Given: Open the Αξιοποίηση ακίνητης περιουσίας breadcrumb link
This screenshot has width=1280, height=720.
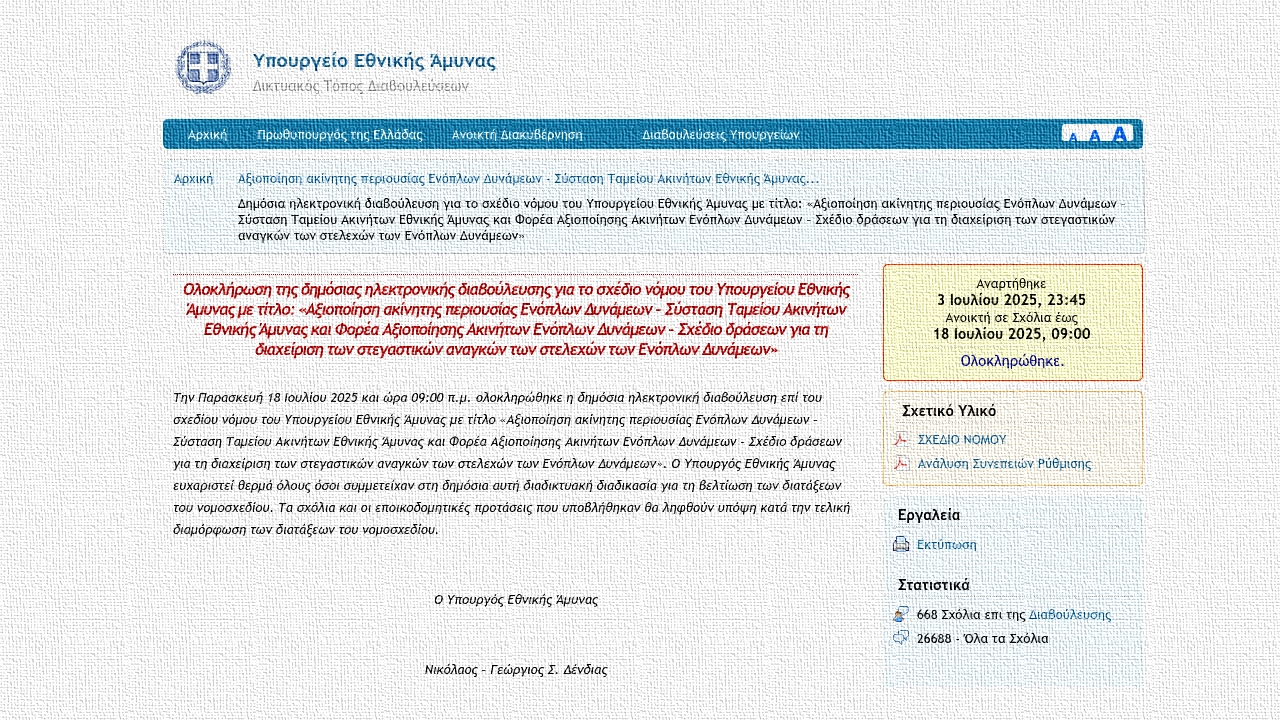Looking at the screenshot, I should [x=528, y=179].
